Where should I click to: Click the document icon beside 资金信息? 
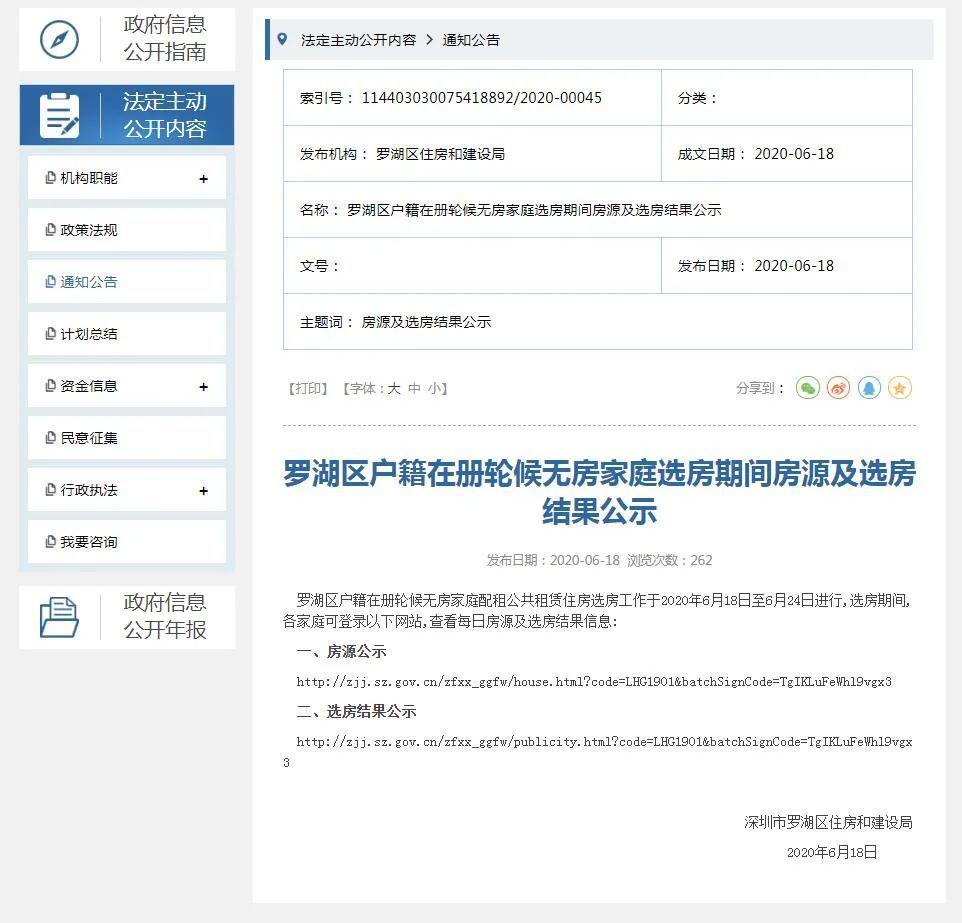pyautogui.click(x=50, y=386)
